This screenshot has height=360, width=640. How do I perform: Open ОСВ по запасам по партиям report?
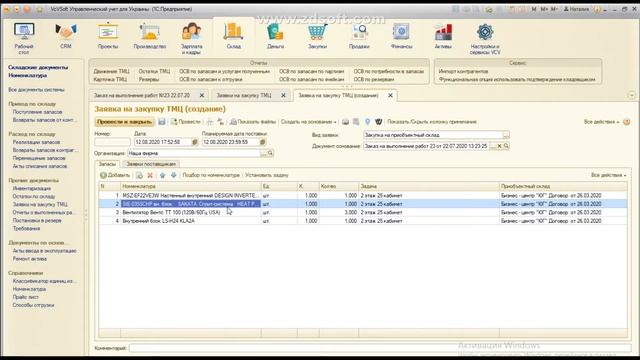[311, 71]
